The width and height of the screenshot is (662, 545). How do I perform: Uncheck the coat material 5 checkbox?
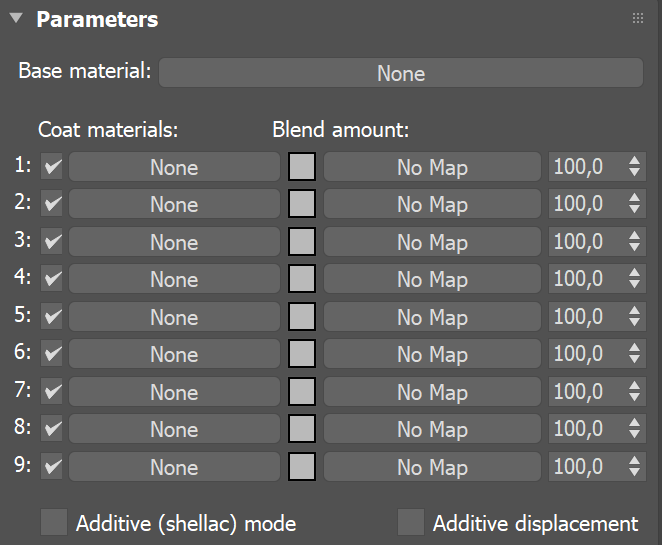(x=53, y=317)
